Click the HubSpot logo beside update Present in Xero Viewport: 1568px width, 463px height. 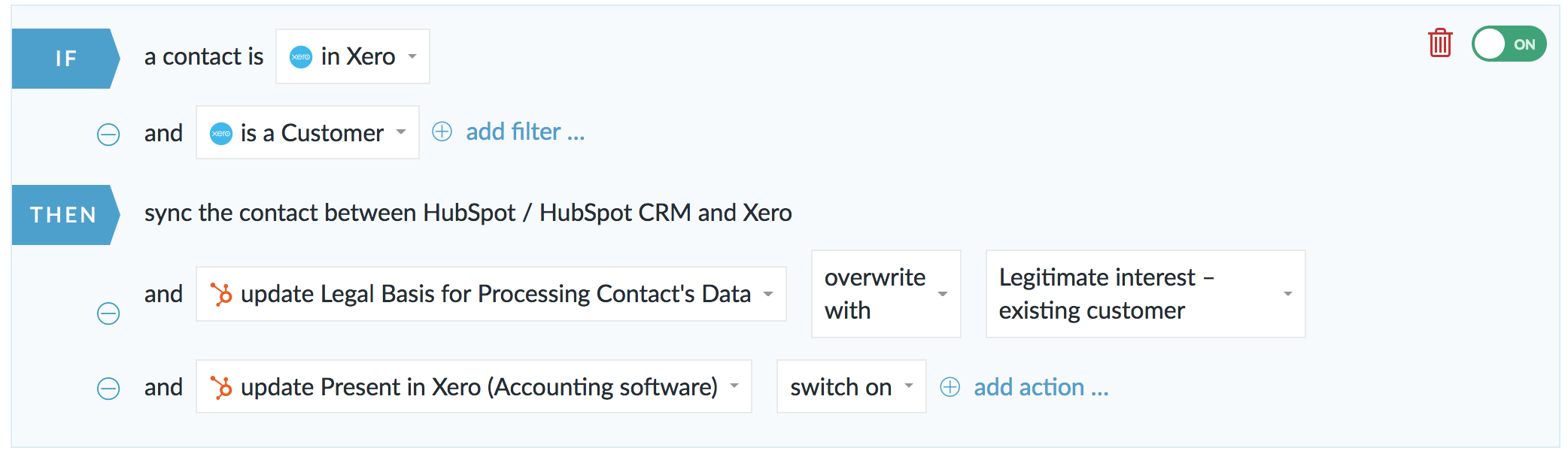tap(221, 387)
